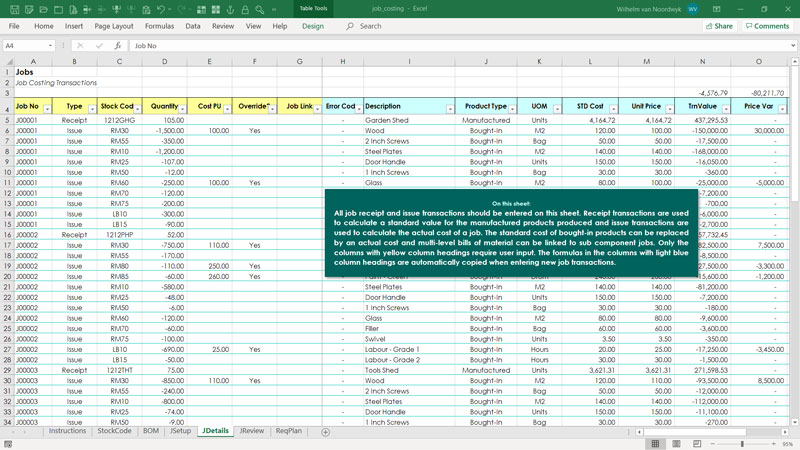Click the Save As edit icon beside Save
The image size is (800, 450).
point(29,9)
